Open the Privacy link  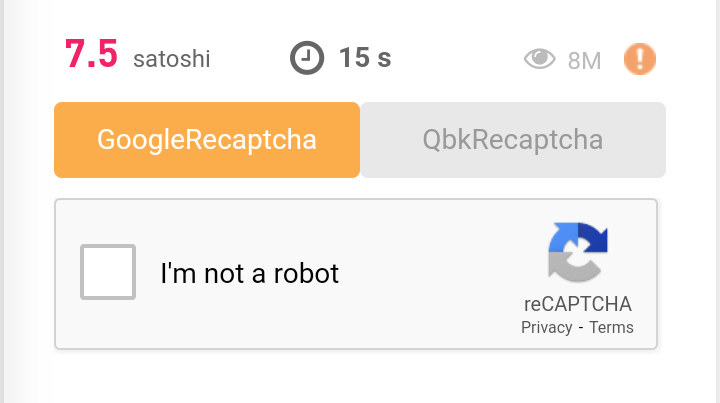[546, 328]
